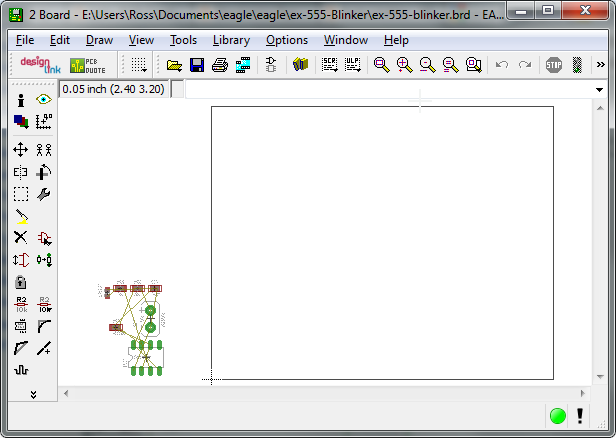Select the Change wrench tool

coord(44,194)
